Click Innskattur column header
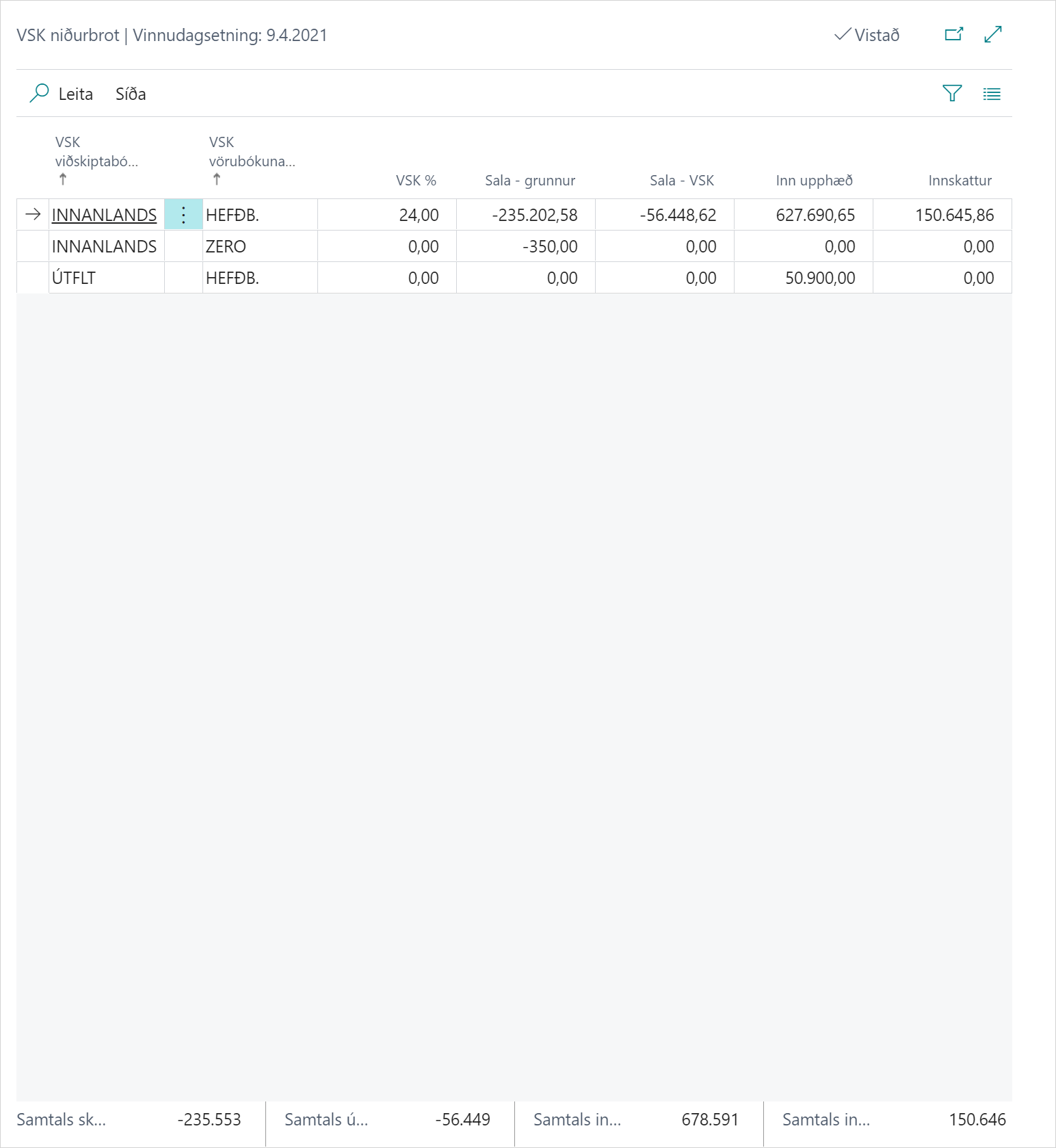1056x1148 pixels. tap(960, 181)
